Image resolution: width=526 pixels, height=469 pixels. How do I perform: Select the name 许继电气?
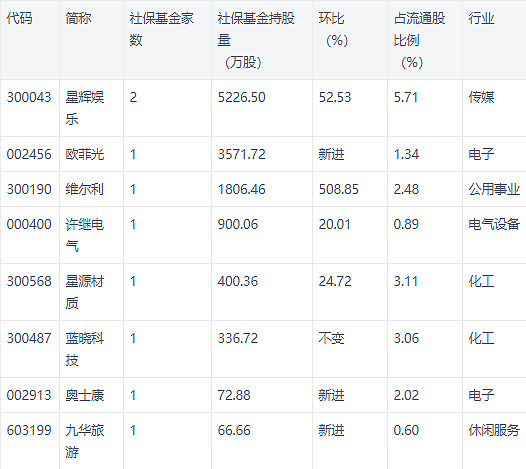click(x=85, y=235)
